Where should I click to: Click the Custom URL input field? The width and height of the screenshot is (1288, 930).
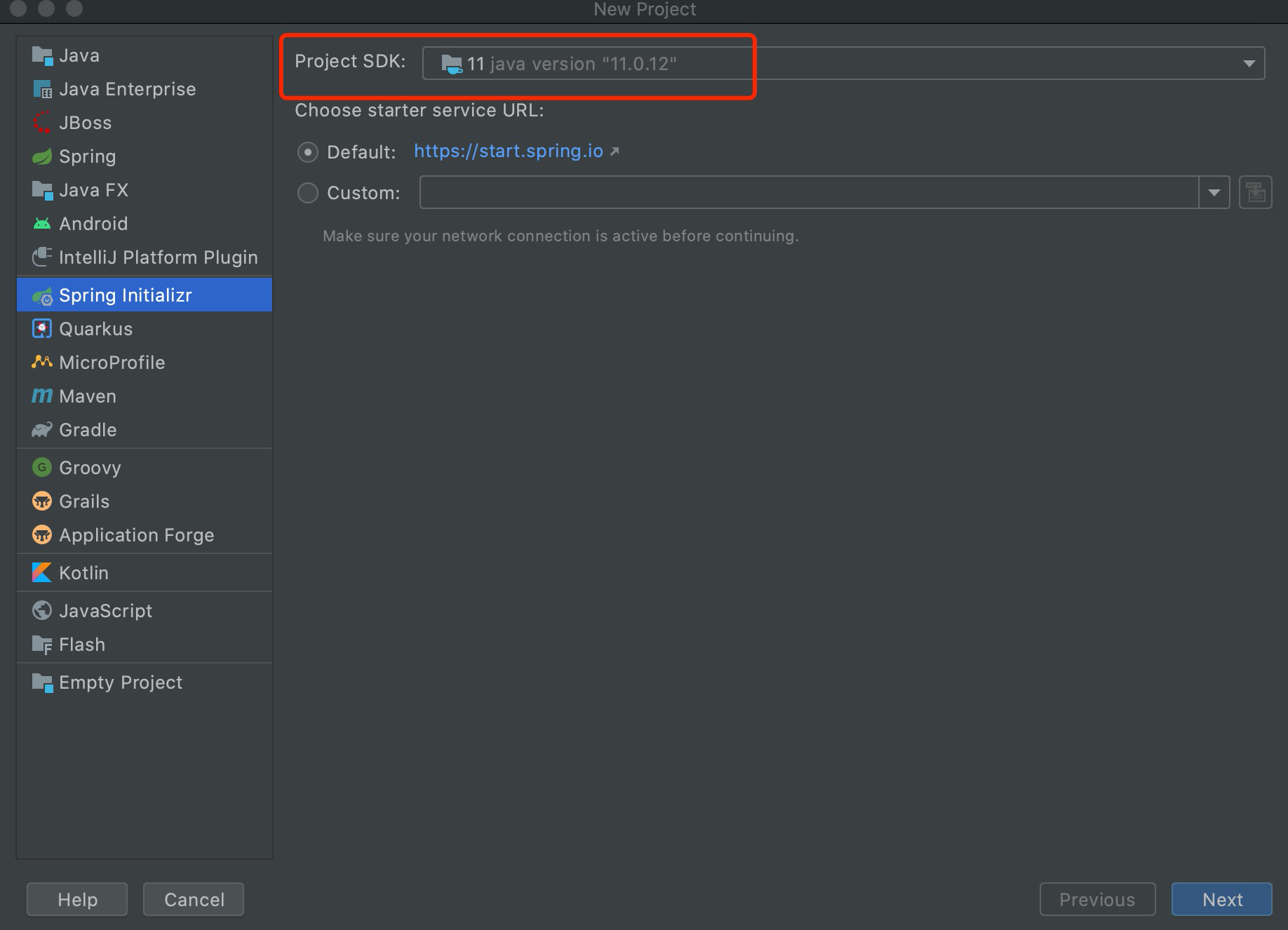point(809,192)
